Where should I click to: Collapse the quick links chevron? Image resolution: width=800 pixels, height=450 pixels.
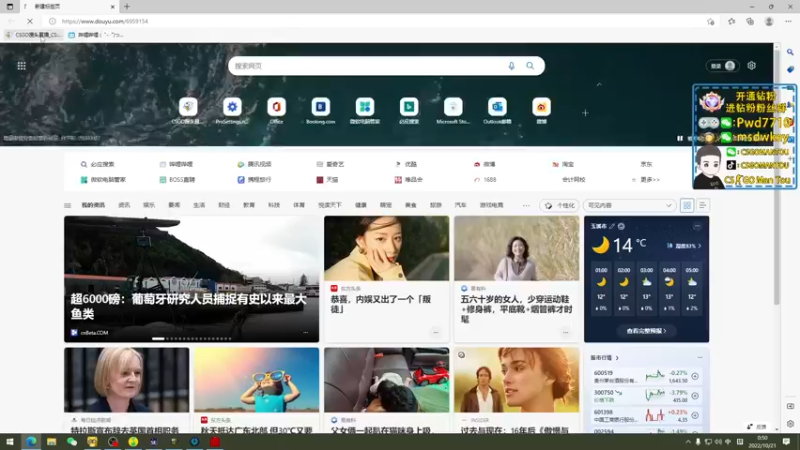(599, 85)
